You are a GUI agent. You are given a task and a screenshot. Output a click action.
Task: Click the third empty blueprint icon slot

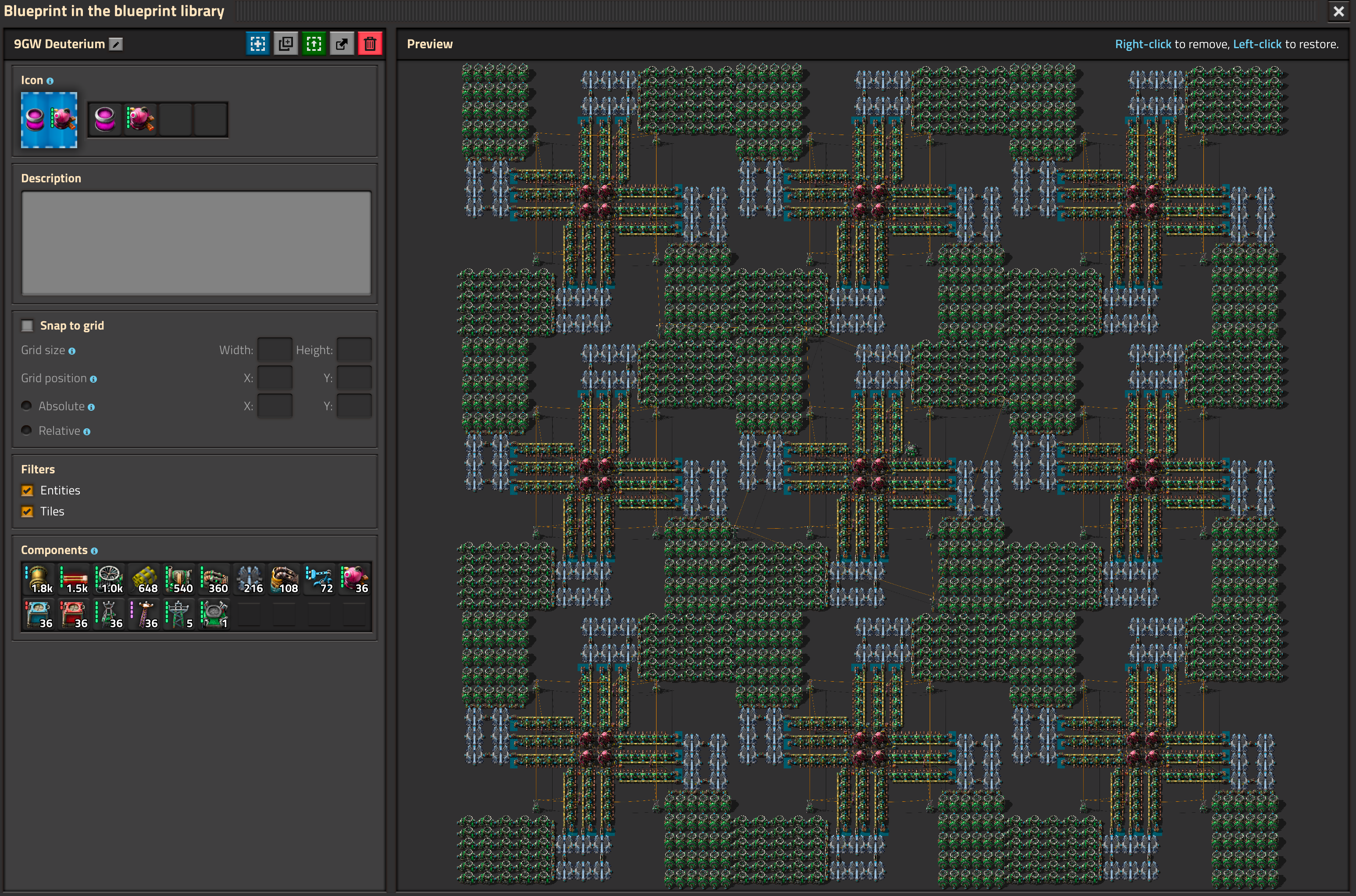[175, 119]
